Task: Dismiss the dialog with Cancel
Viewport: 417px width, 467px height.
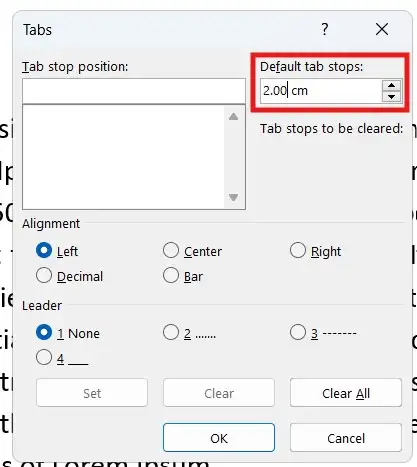Action: [346, 438]
